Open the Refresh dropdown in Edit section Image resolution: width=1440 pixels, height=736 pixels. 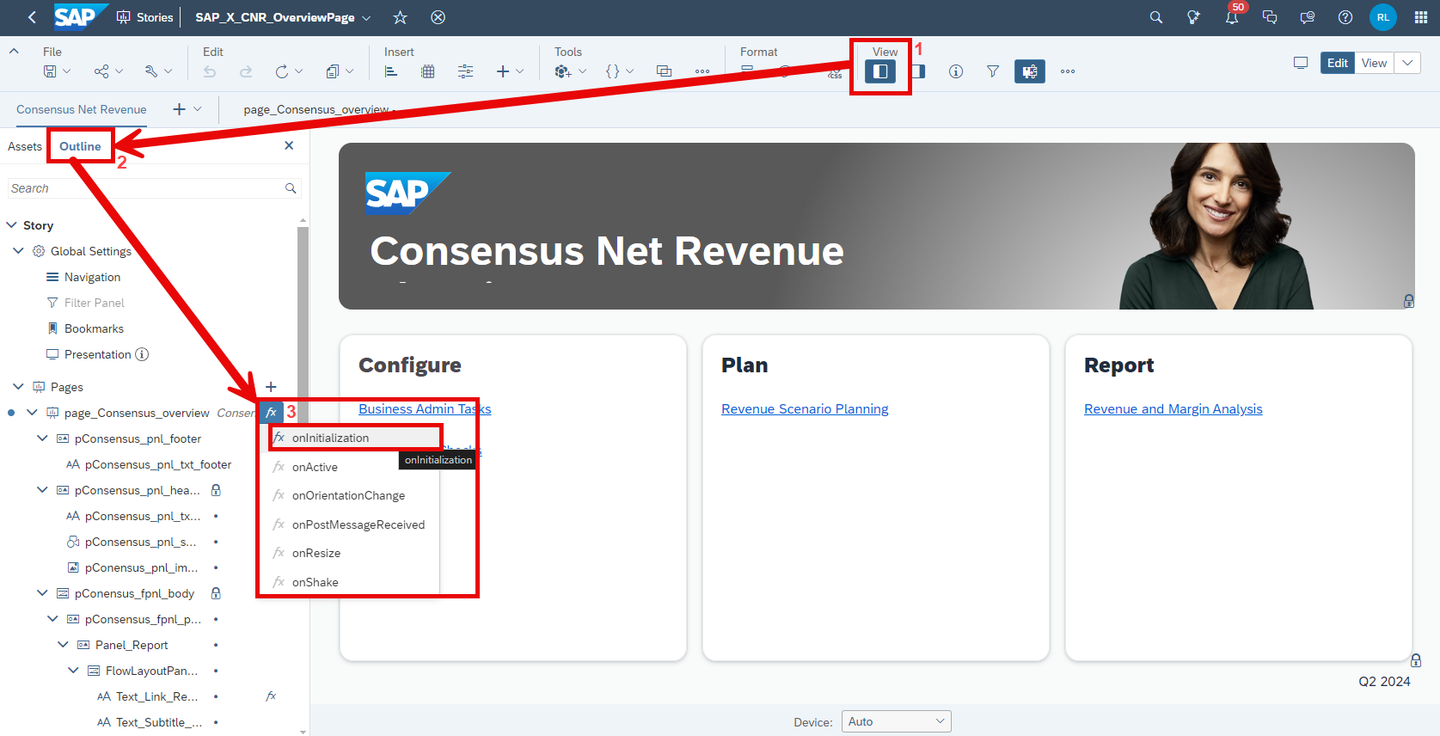click(x=289, y=71)
